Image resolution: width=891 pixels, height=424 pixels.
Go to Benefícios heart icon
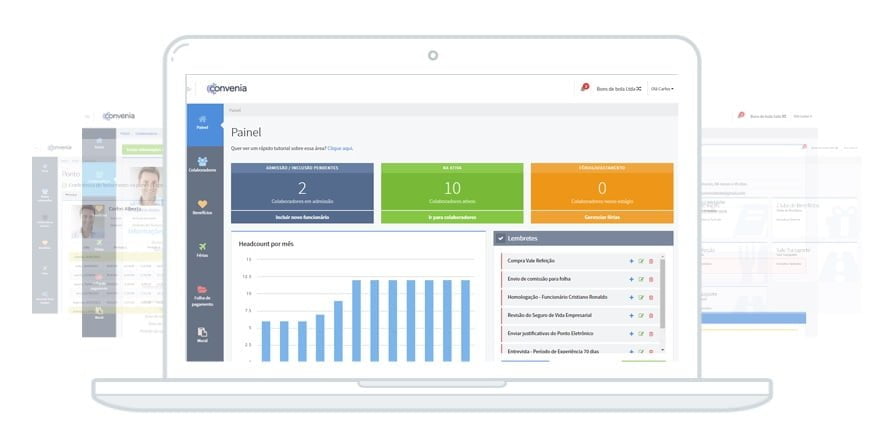tap(203, 207)
